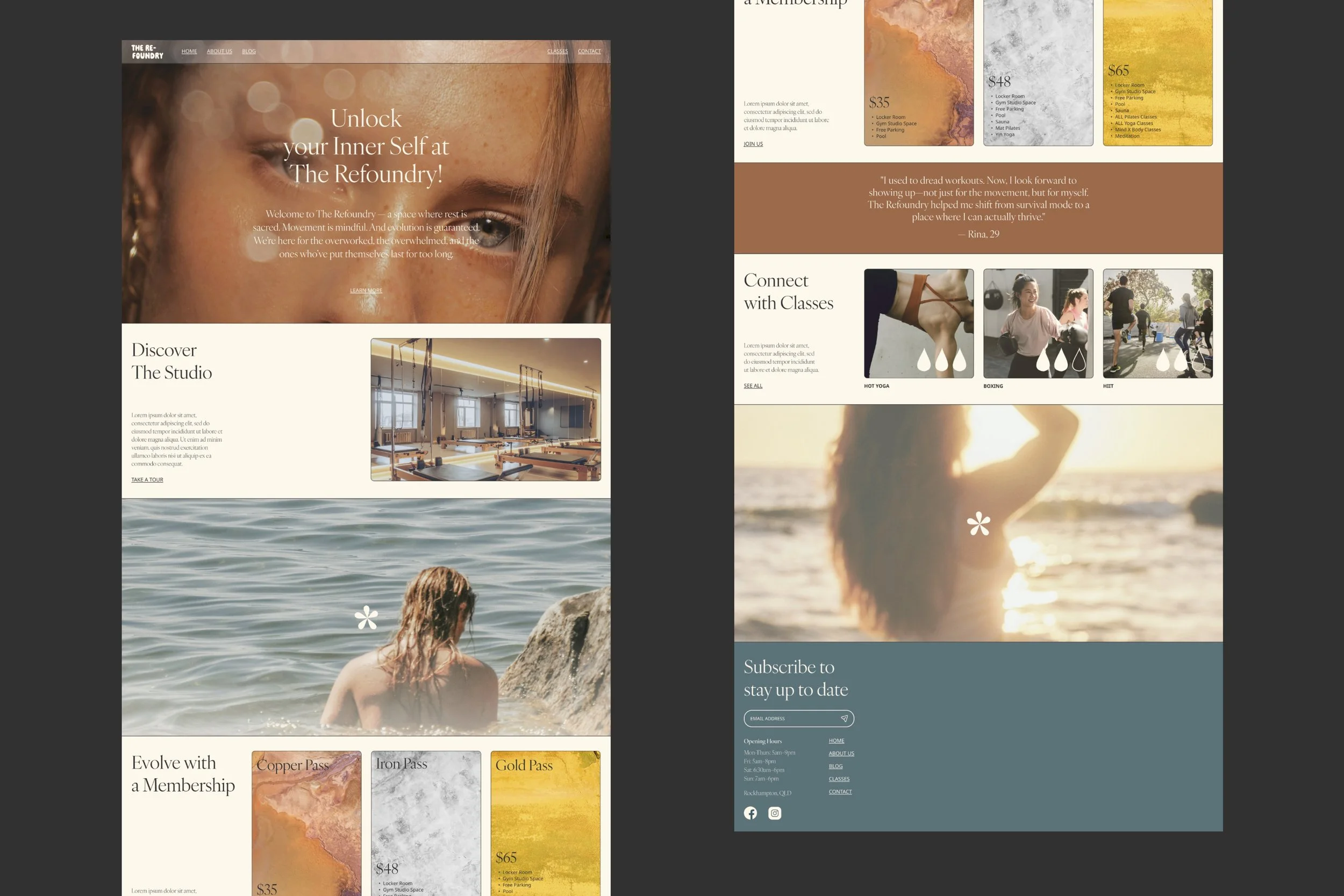The image size is (1344, 896).
Task: Click droplet icons on Hot Yoga card
Action: pyautogui.click(x=941, y=360)
